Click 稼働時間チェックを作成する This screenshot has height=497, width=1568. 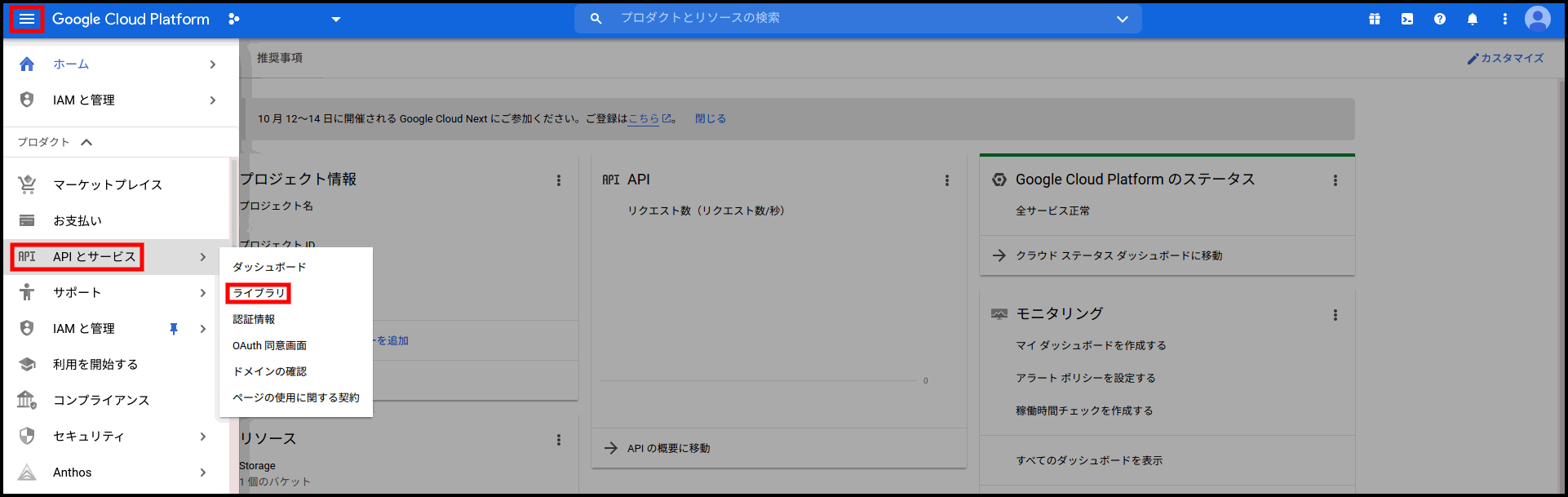[x=1084, y=410]
